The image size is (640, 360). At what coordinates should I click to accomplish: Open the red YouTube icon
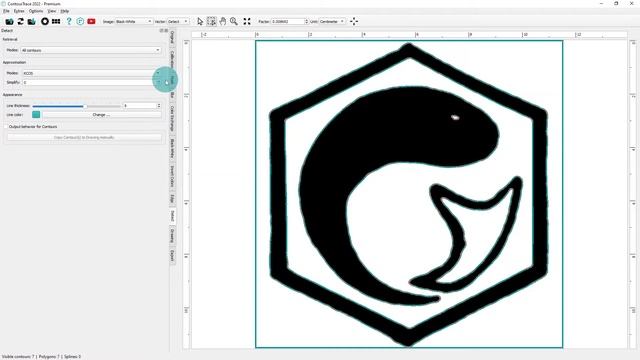[x=91, y=21]
